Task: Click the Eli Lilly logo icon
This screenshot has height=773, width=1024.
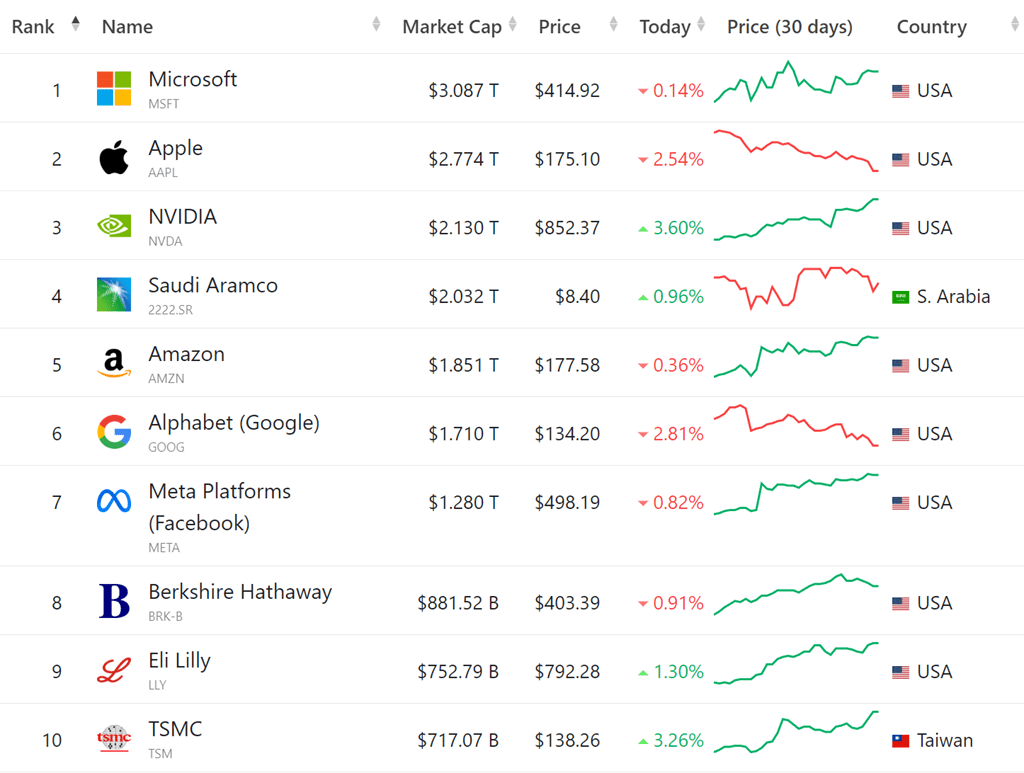Action: coord(114,671)
